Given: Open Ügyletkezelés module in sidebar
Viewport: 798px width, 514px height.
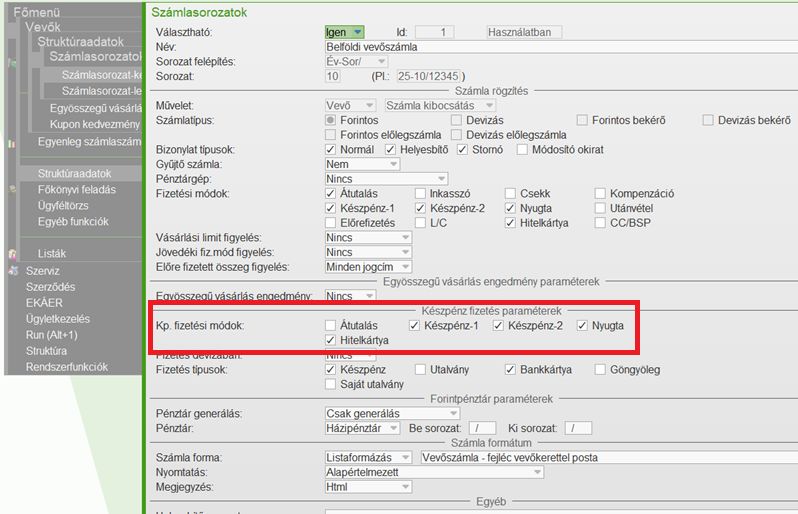Looking at the screenshot, I should 58,319.
